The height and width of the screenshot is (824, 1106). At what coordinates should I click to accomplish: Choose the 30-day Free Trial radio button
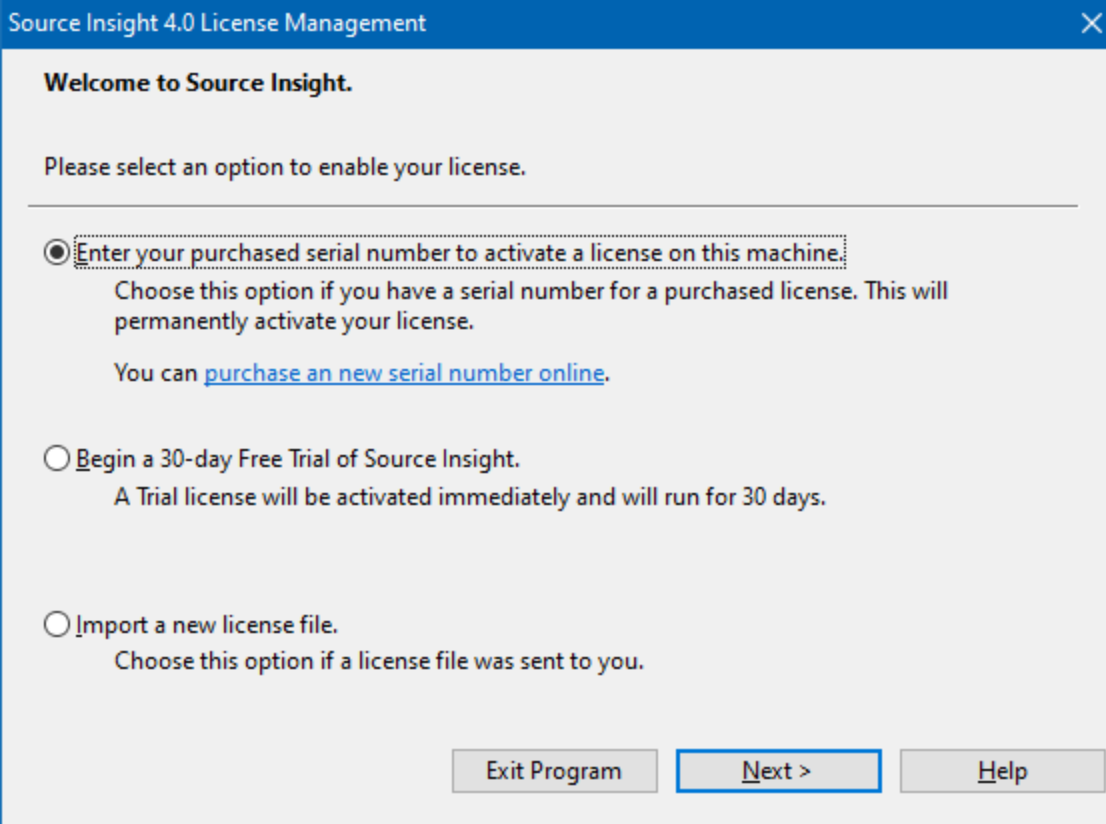pos(56,459)
